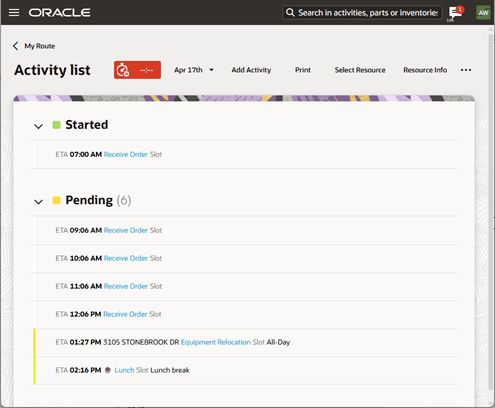The width and height of the screenshot is (495, 408).
Task: Select Print from the toolbar
Action: [303, 70]
